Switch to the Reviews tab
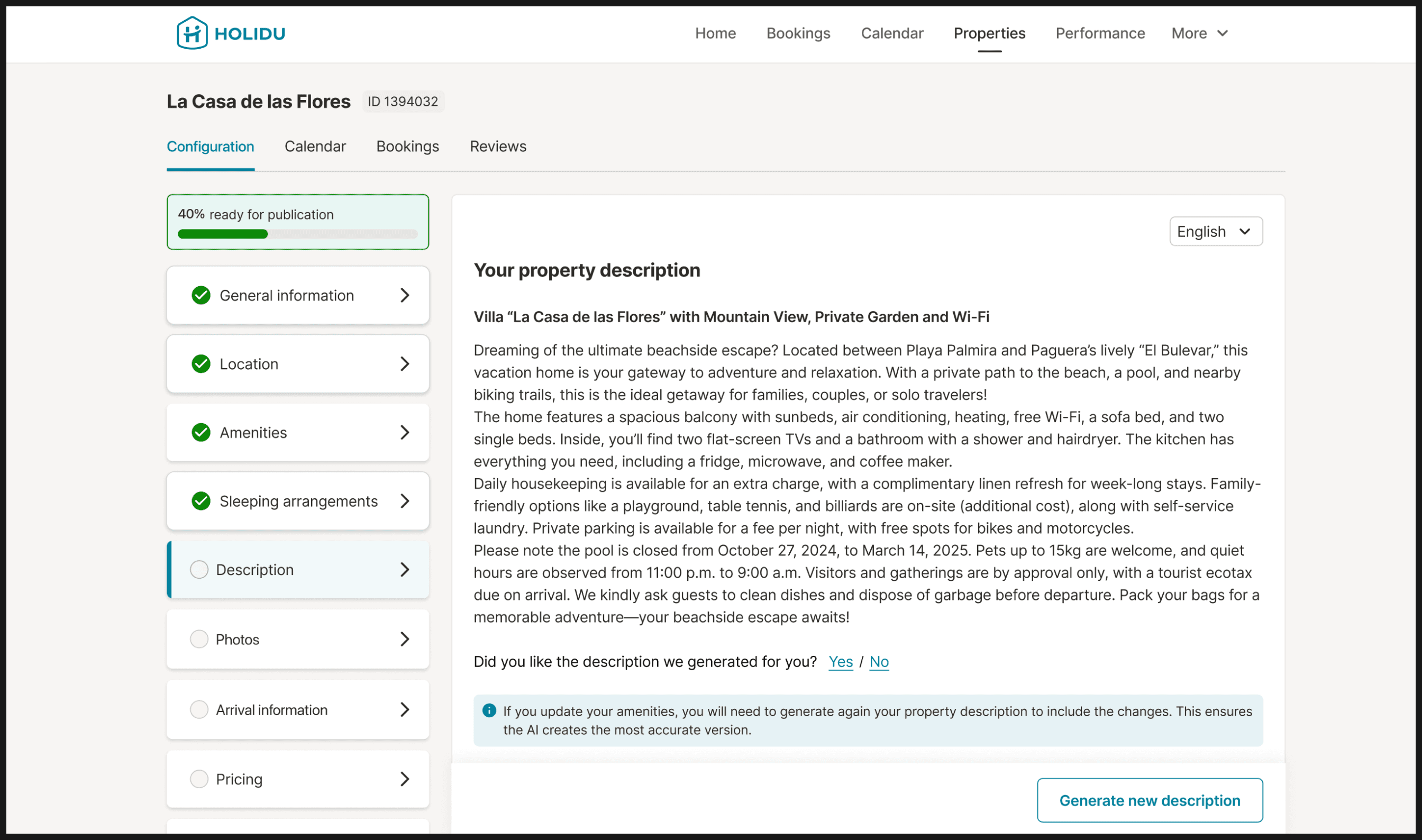This screenshot has width=1422, height=840. coord(498,147)
